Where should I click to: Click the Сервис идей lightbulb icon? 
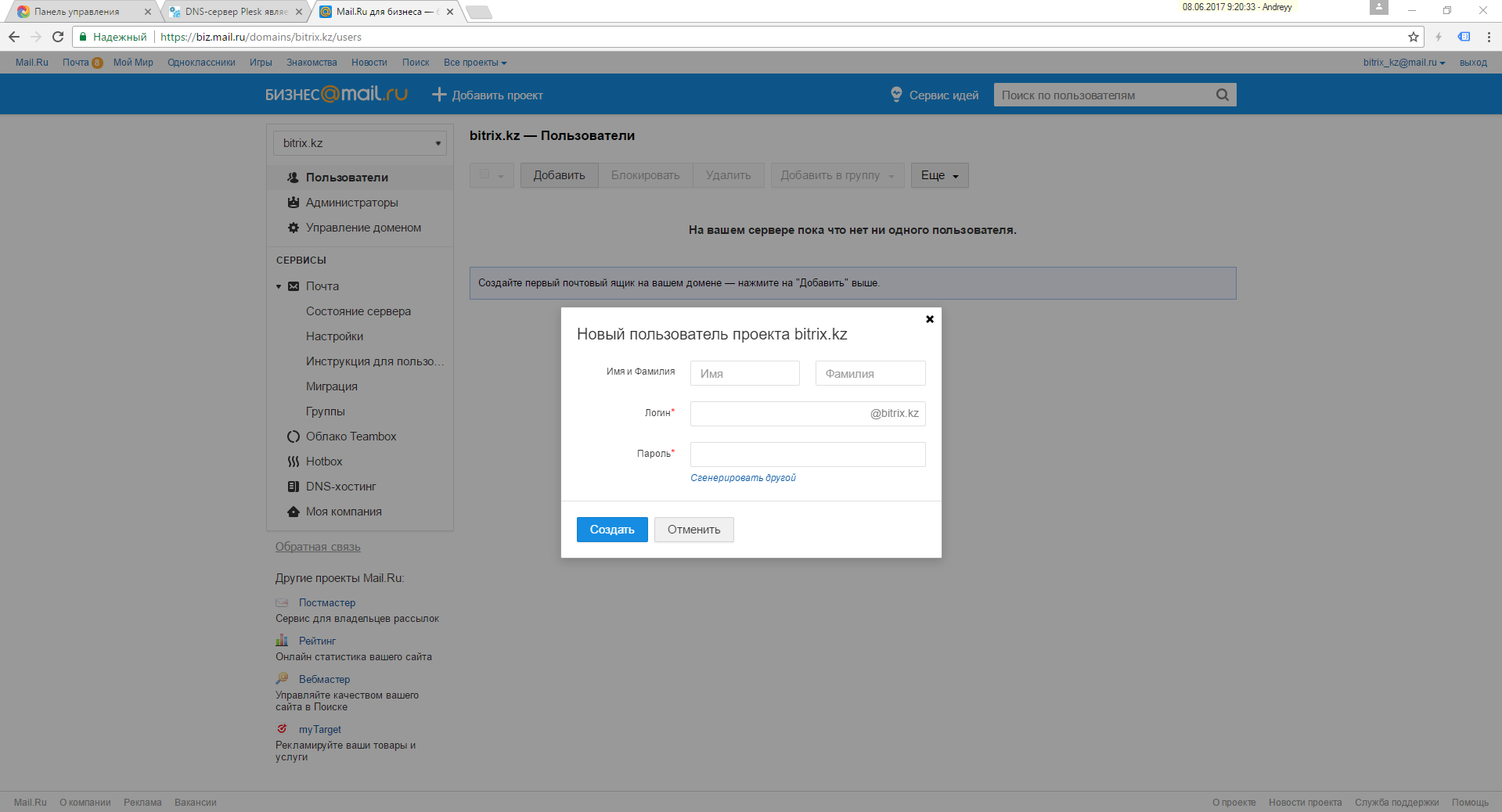[896, 95]
